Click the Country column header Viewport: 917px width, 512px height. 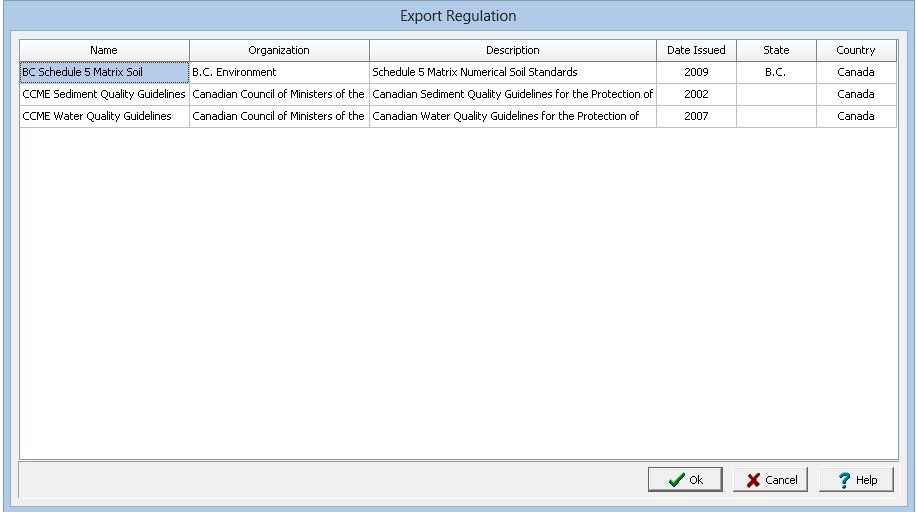856,50
